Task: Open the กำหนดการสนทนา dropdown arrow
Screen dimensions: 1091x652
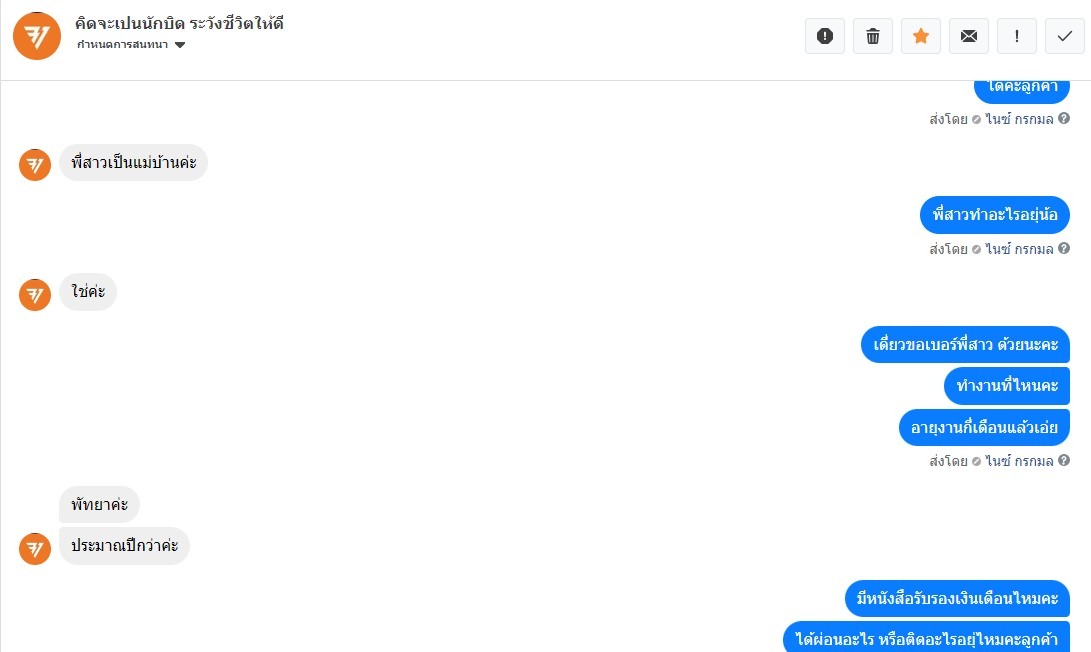Action: 180,45
